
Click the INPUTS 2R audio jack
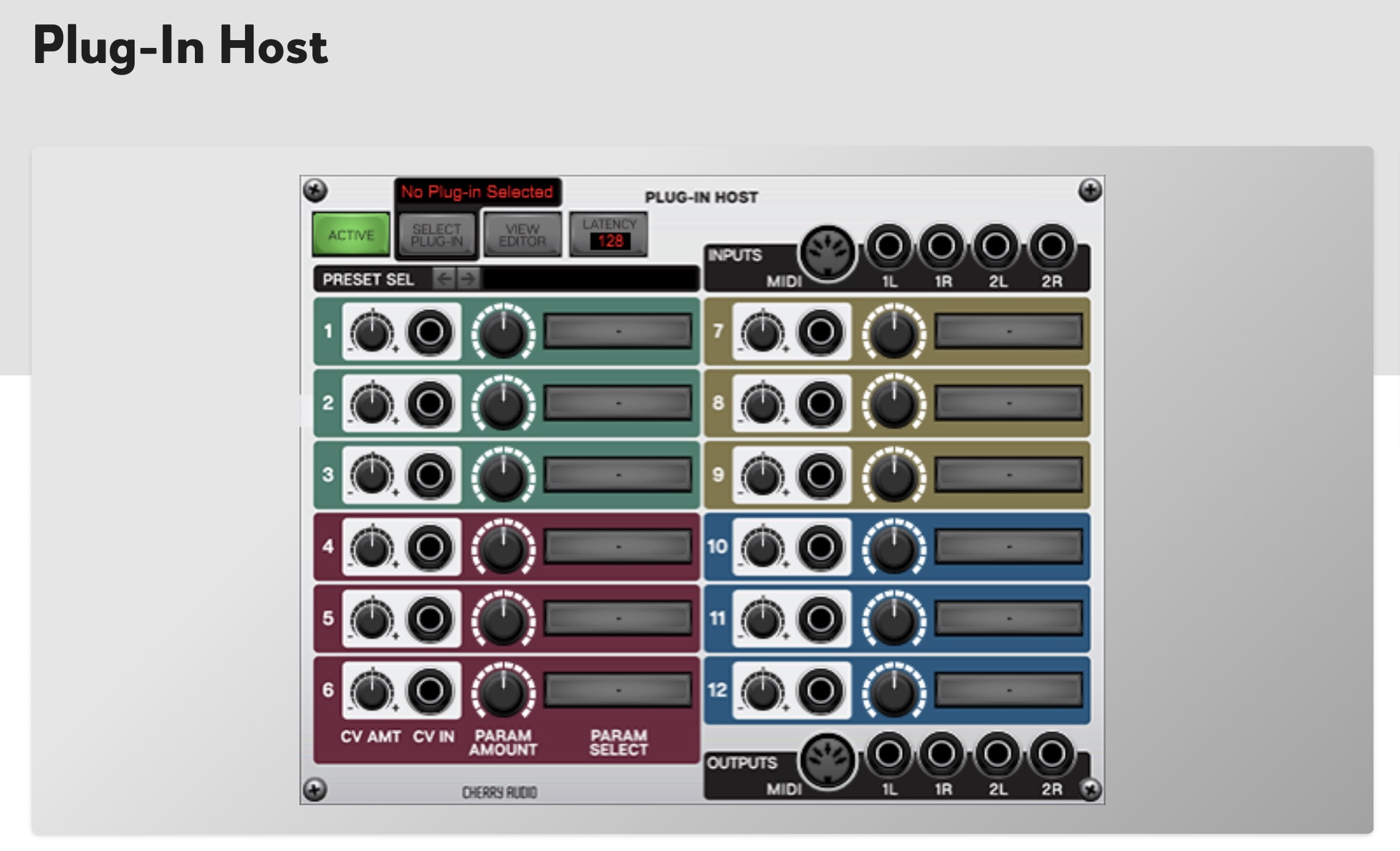coord(1051,246)
